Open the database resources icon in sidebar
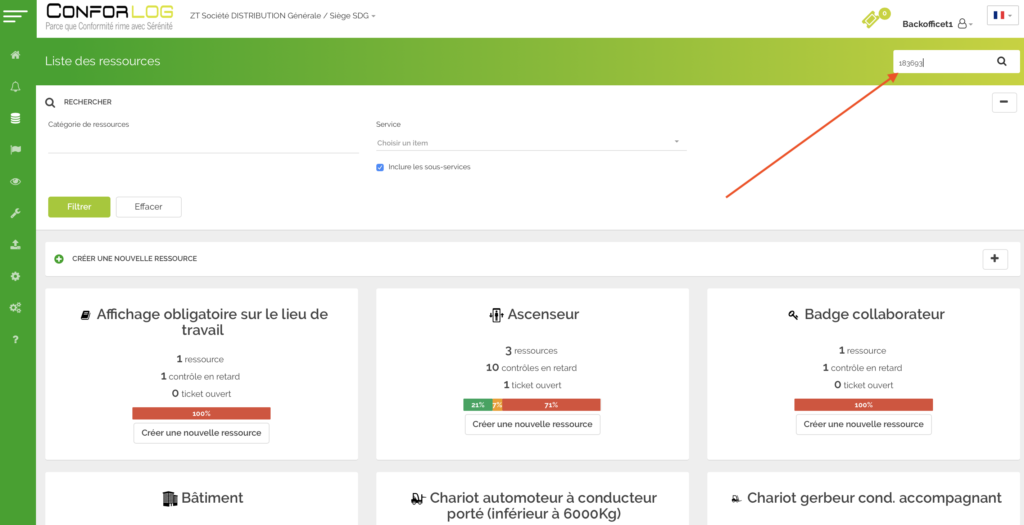This screenshot has height=525, width=1024. click(15, 118)
